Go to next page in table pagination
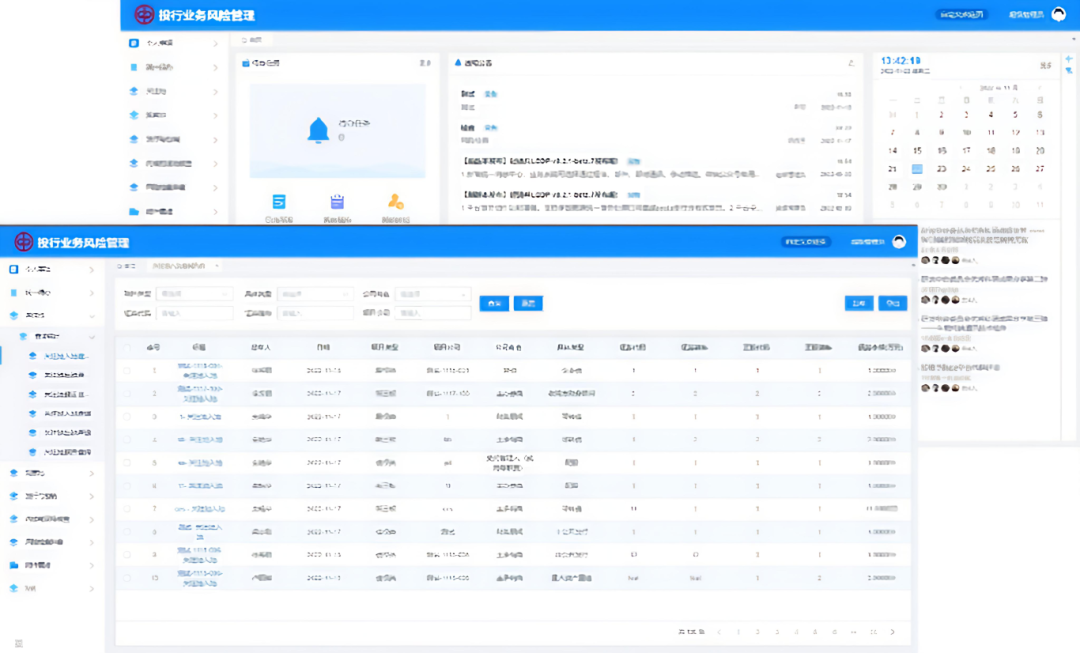Image resolution: width=1080 pixels, height=653 pixels. 893,632
